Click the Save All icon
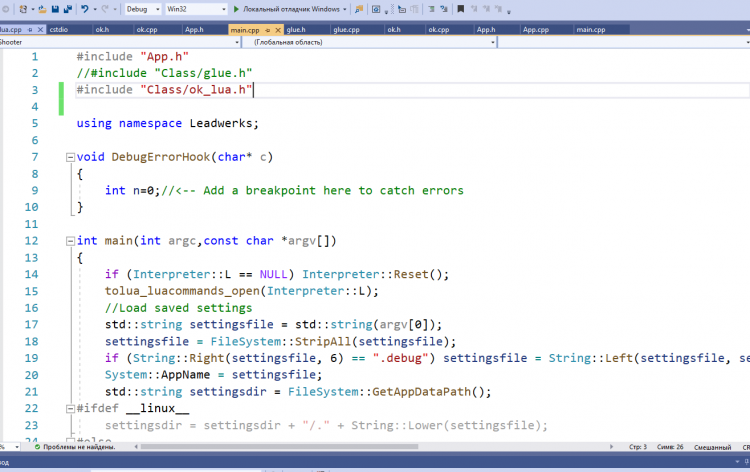The height and width of the screenshot is (472, 750). [x=67, y=9]
